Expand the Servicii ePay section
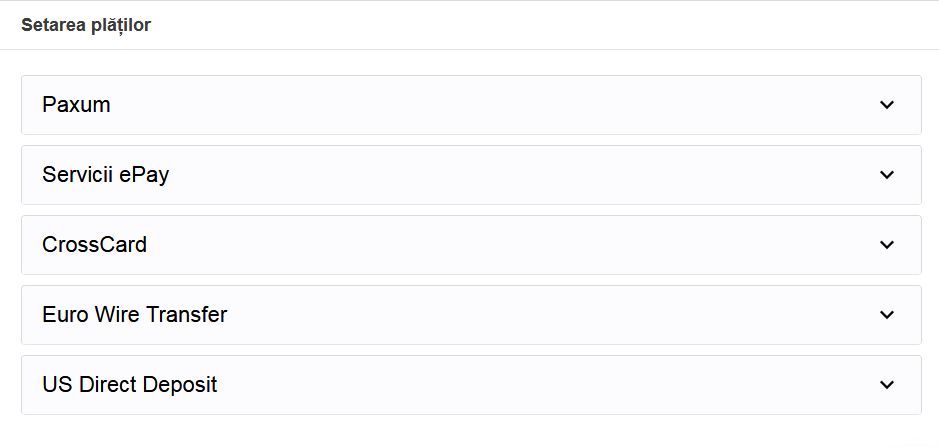 [x=470, y=175]
